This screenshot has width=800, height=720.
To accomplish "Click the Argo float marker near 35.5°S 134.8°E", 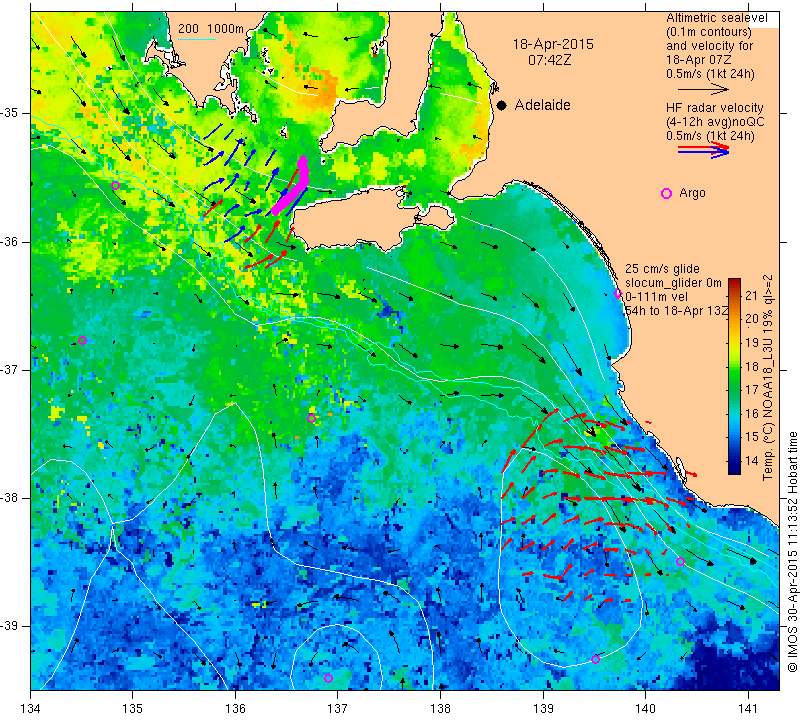I will pyautogui.click(x=115, y=185).
